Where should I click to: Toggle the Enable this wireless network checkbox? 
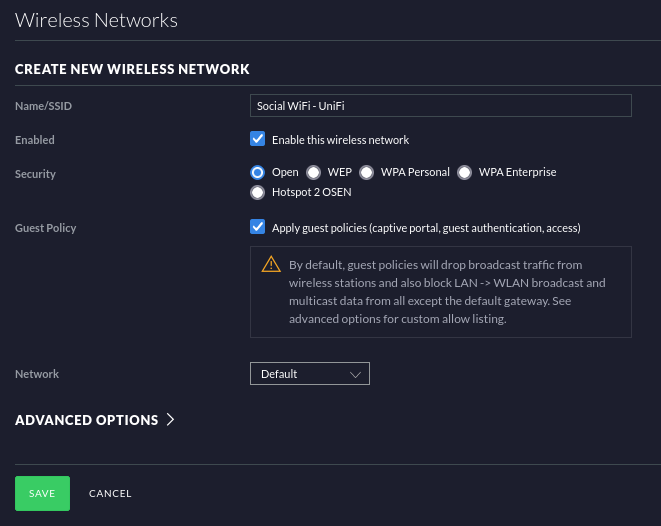(x=257, y=140)
